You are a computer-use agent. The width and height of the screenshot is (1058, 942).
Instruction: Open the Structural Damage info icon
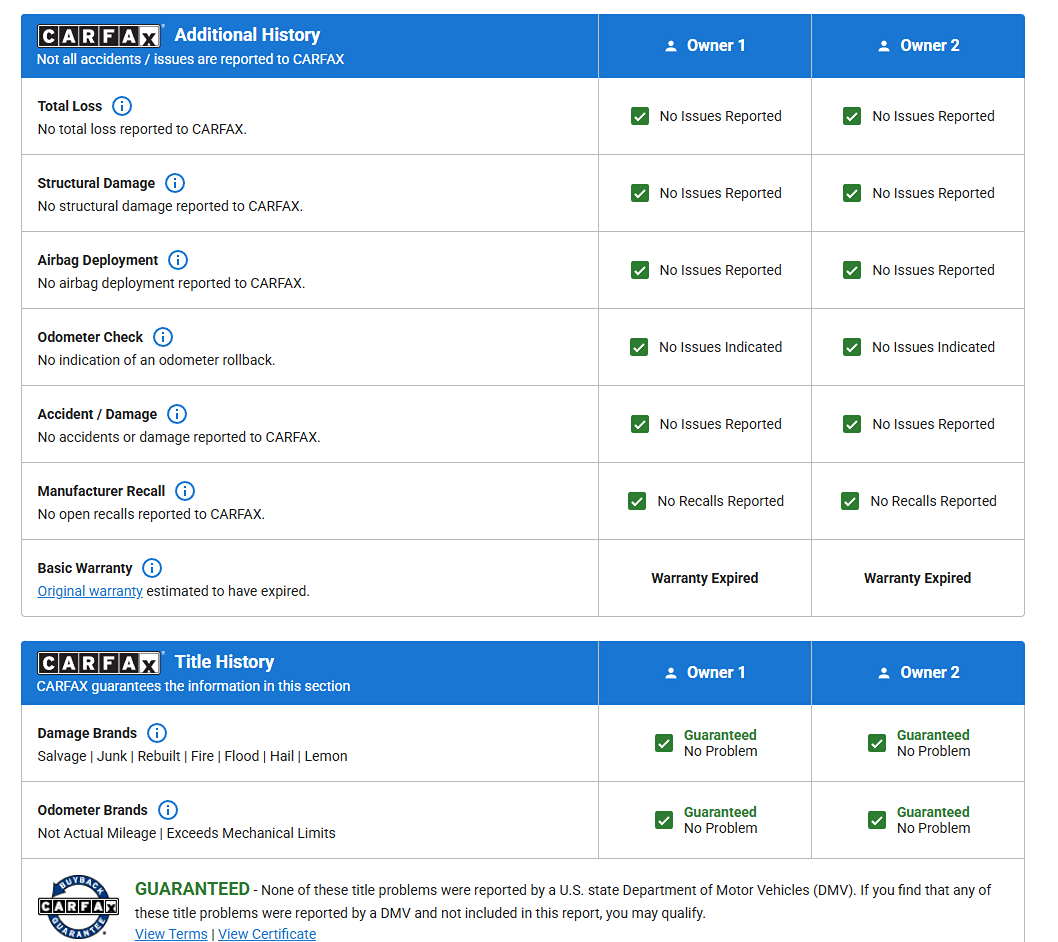click(x=175, y=183)
